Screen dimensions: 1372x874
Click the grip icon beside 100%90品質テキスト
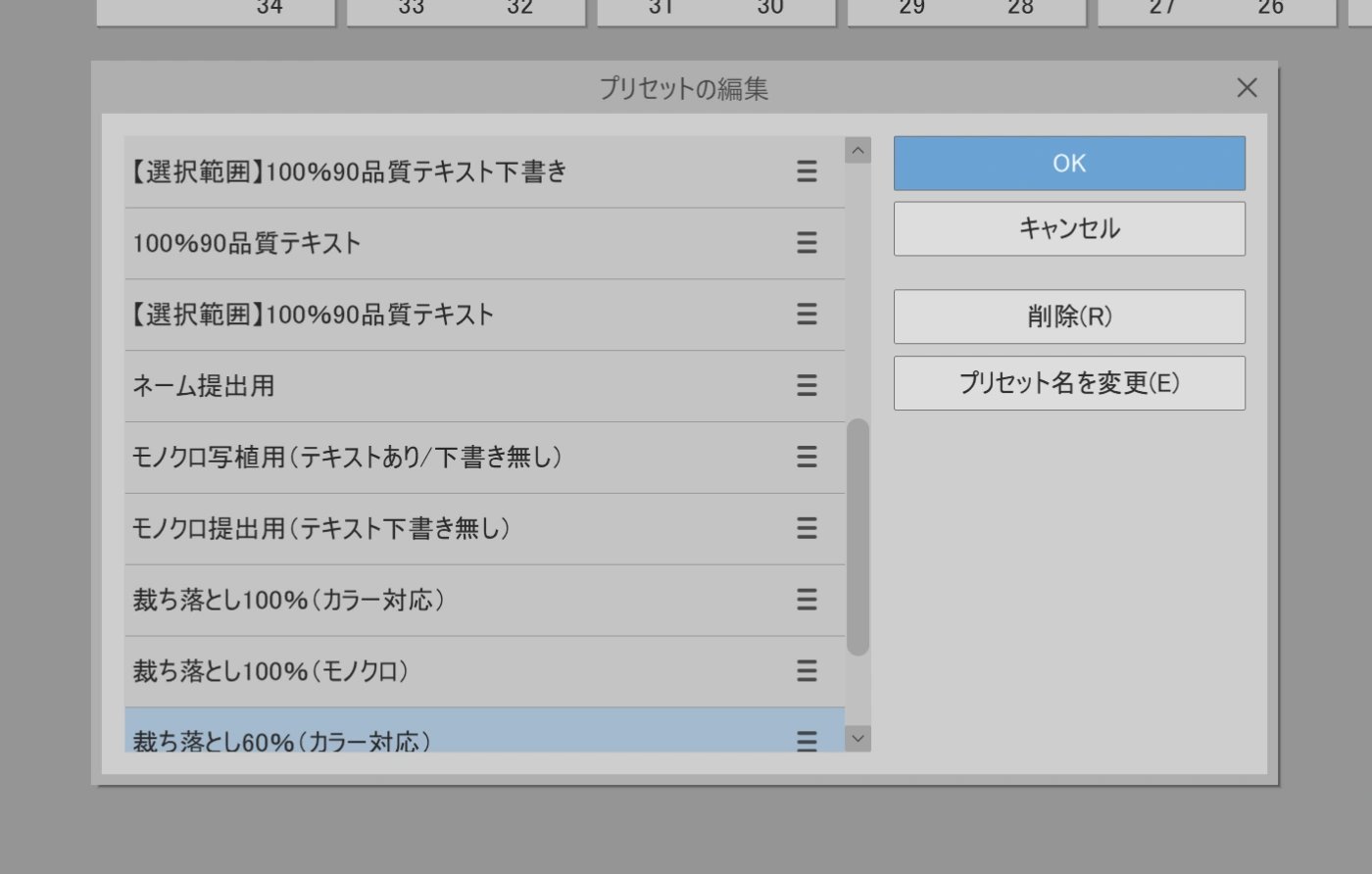pos(807,243)
